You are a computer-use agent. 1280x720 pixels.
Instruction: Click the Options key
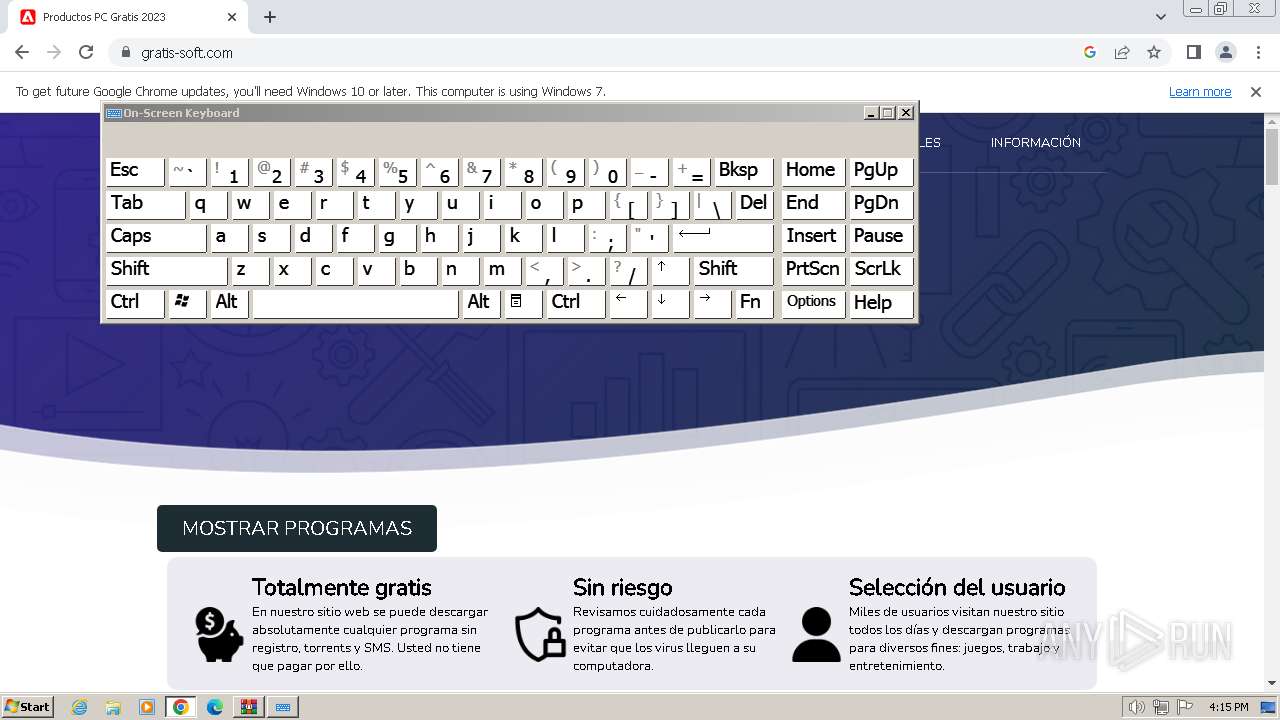click(x=813, y=303)
